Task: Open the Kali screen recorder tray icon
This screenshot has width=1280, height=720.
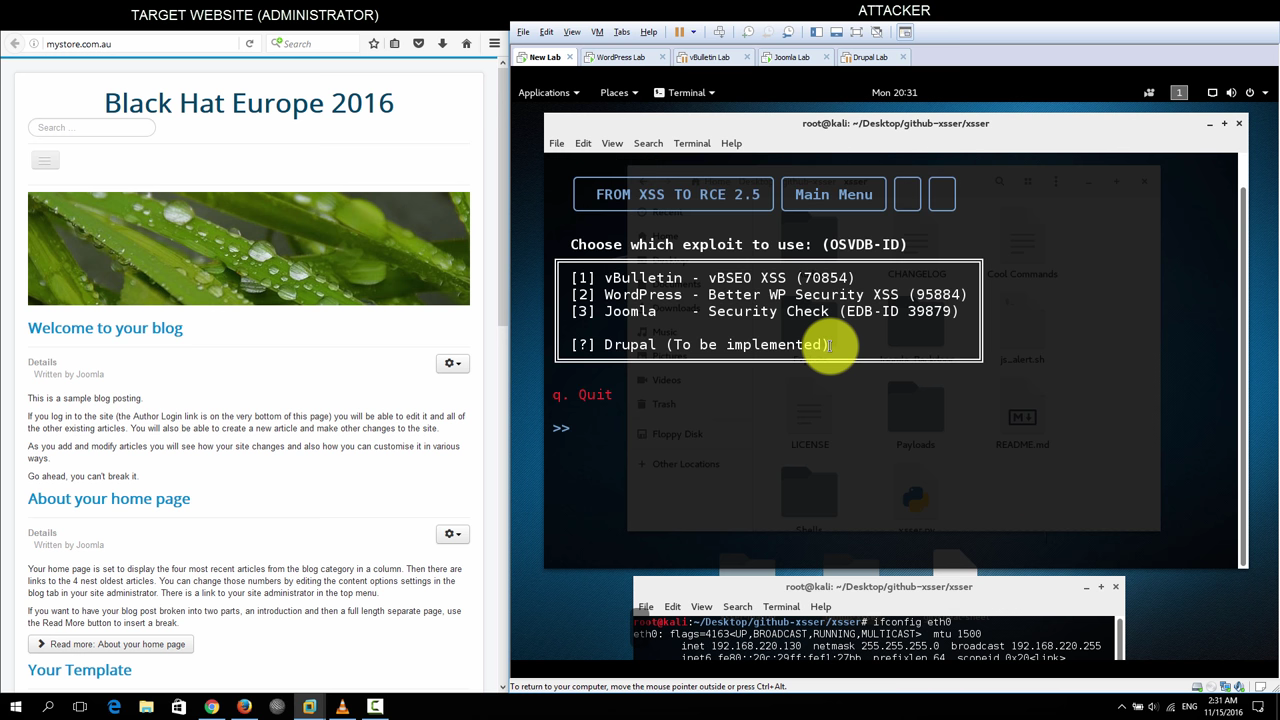Action: tap(1149, 92)
